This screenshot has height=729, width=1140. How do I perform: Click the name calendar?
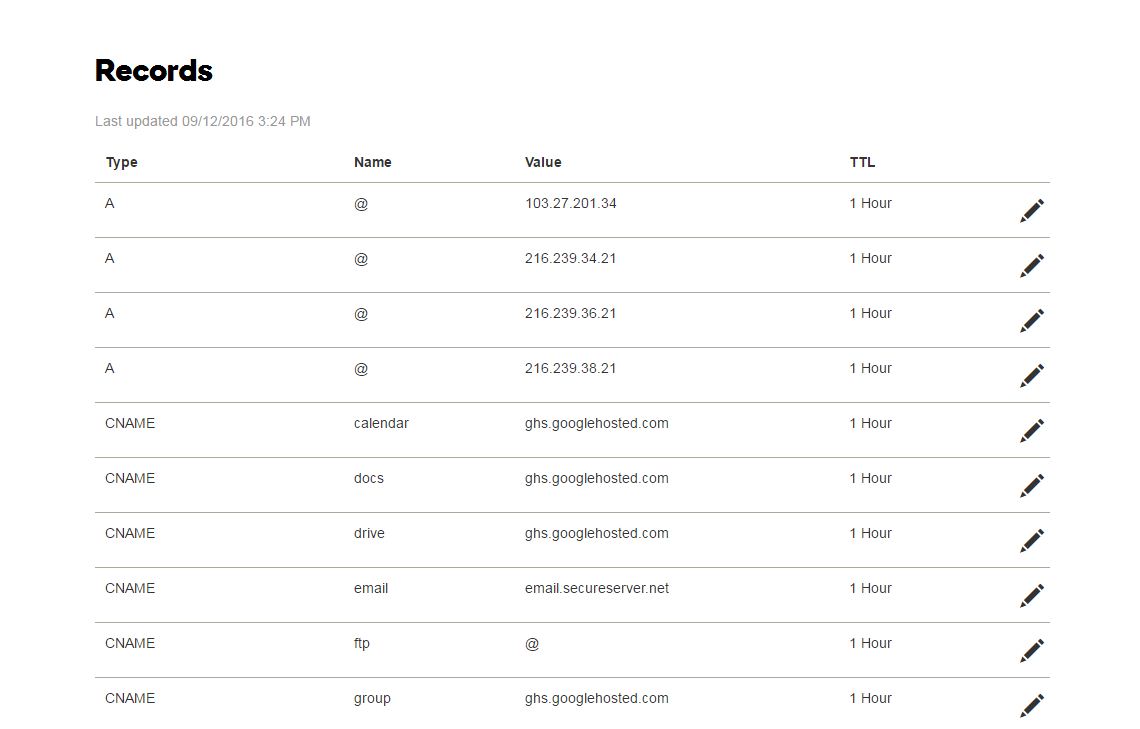pos(381,424)
